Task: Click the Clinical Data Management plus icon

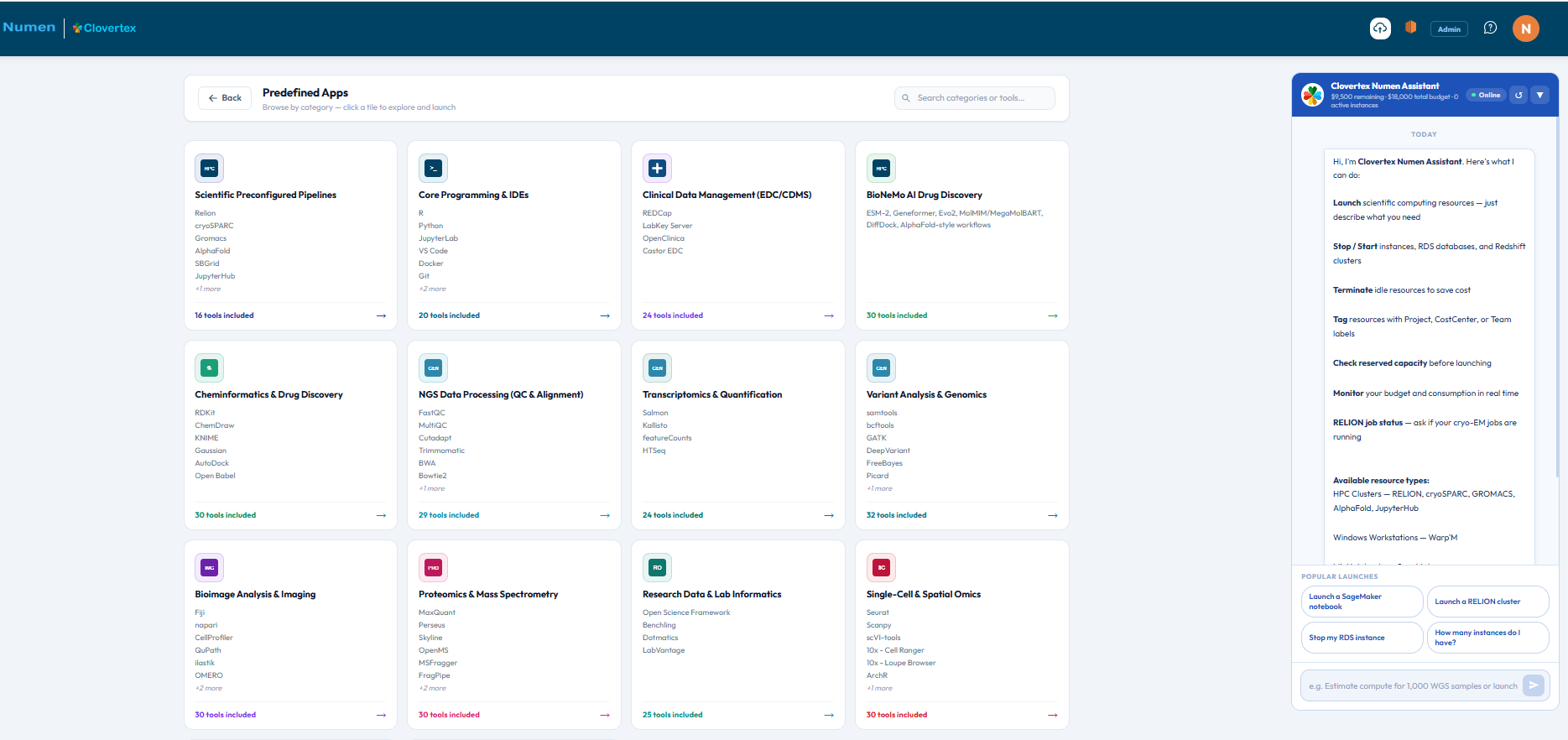Action: coord(657,168)
